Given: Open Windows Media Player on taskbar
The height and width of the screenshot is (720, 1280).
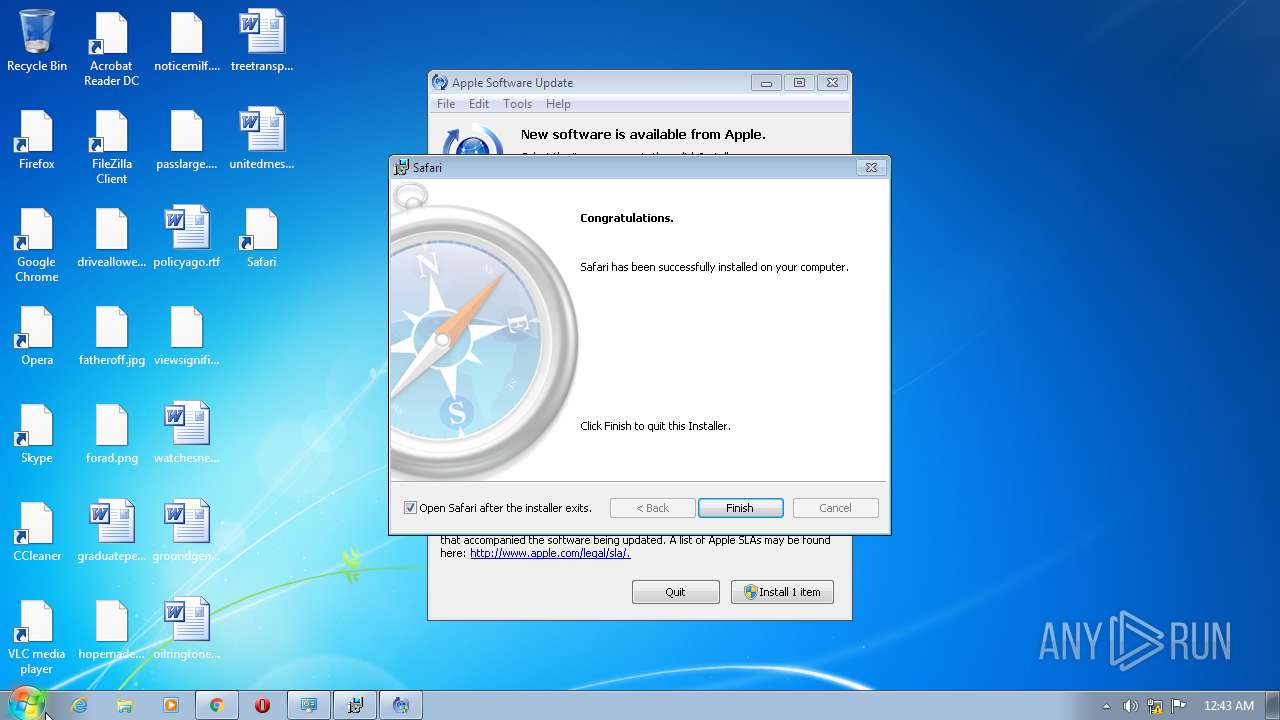Looking at the screenshot, I should (x=171, y=705).
